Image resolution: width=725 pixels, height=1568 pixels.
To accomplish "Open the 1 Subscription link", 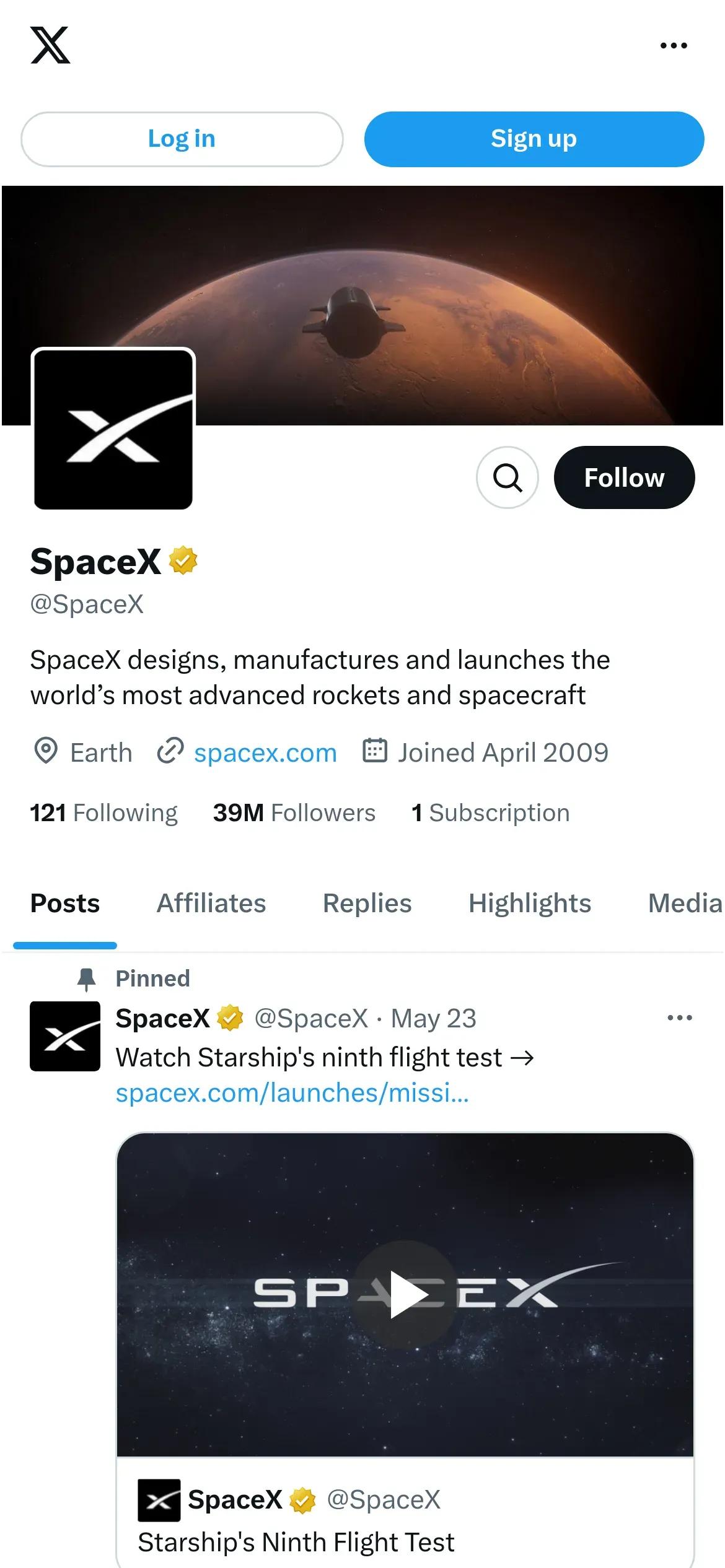I will tap(491, 812).
